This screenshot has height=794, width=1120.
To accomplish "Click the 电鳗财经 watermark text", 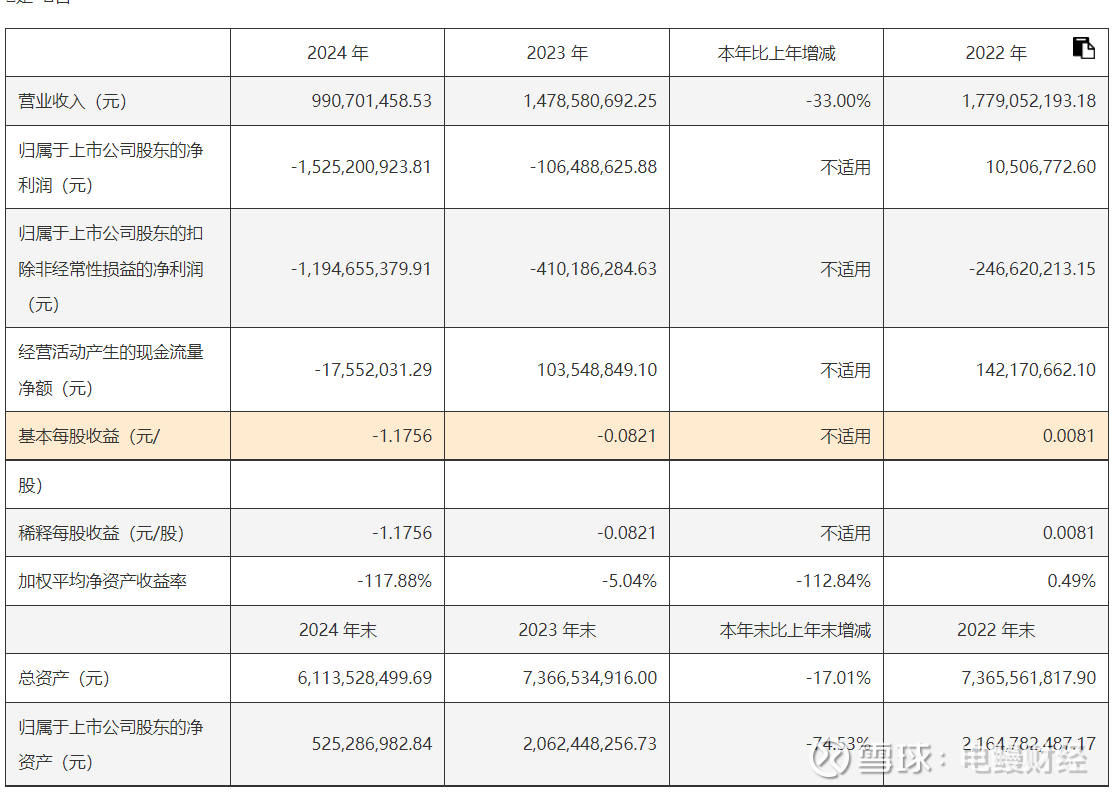I will point(1023,759).
